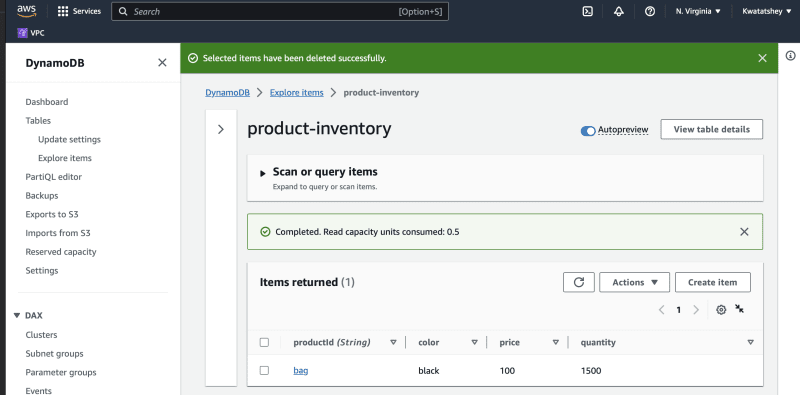Close the DynamoDB sidebar panel

[162, 63]
